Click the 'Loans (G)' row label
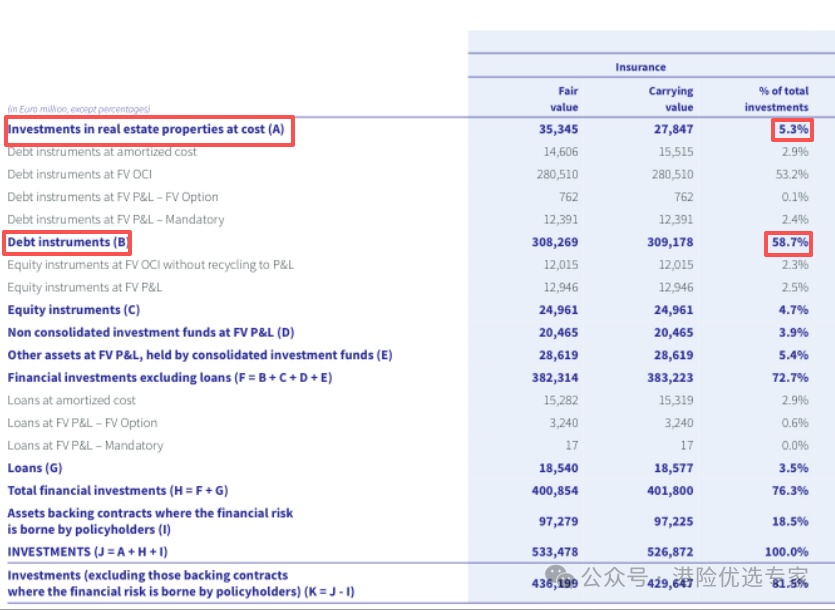 coord(35,468)
